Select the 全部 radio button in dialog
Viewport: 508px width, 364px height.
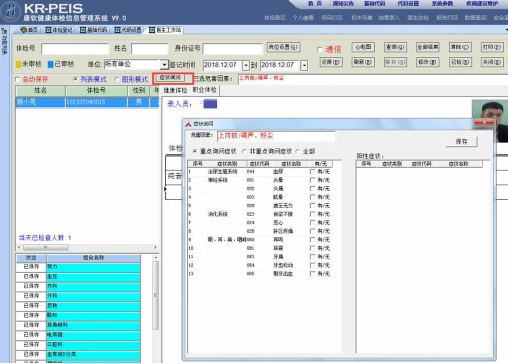(x=298, y=151)
